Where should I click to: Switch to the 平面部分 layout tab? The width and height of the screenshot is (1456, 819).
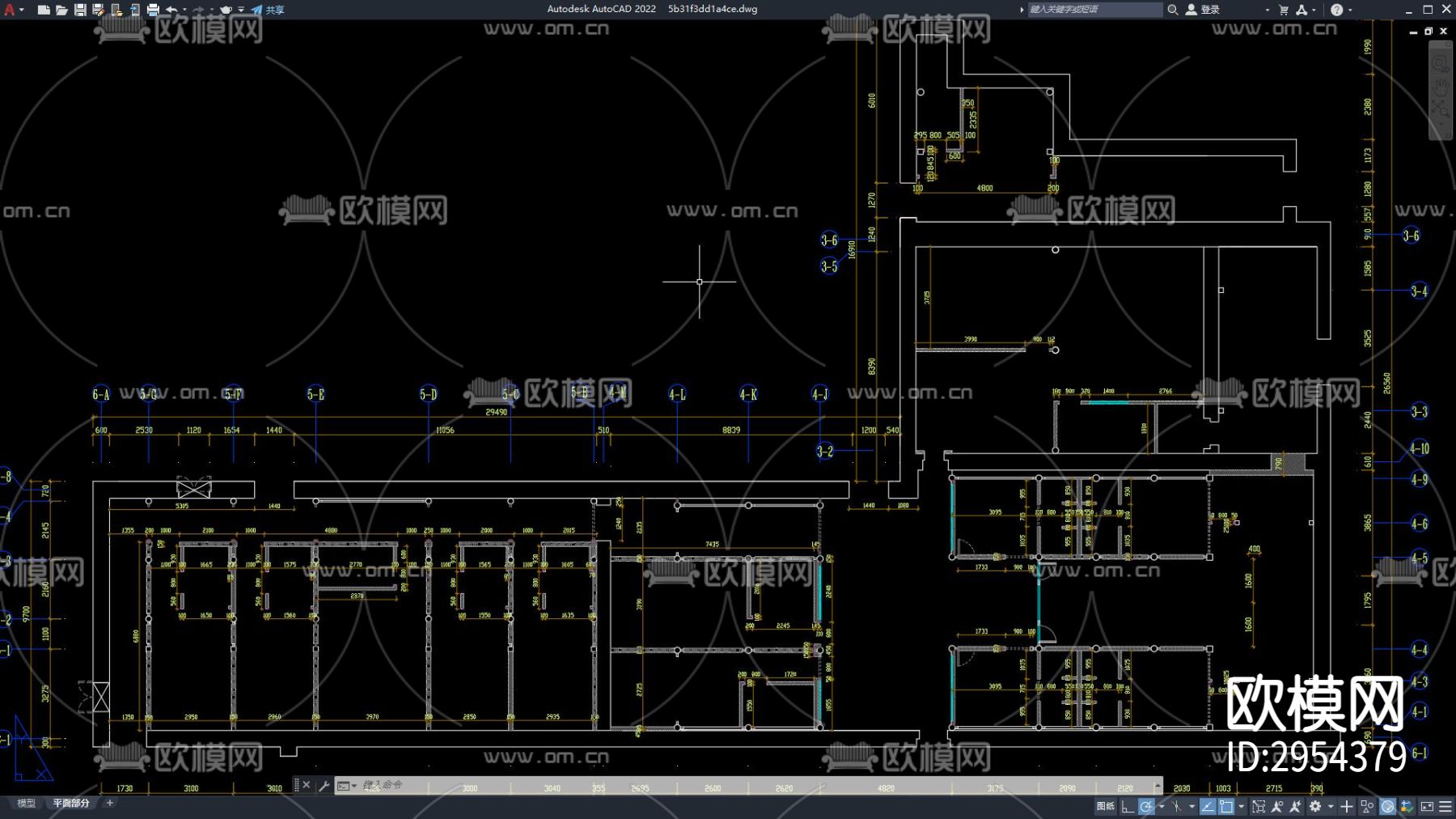coord(71,804)
